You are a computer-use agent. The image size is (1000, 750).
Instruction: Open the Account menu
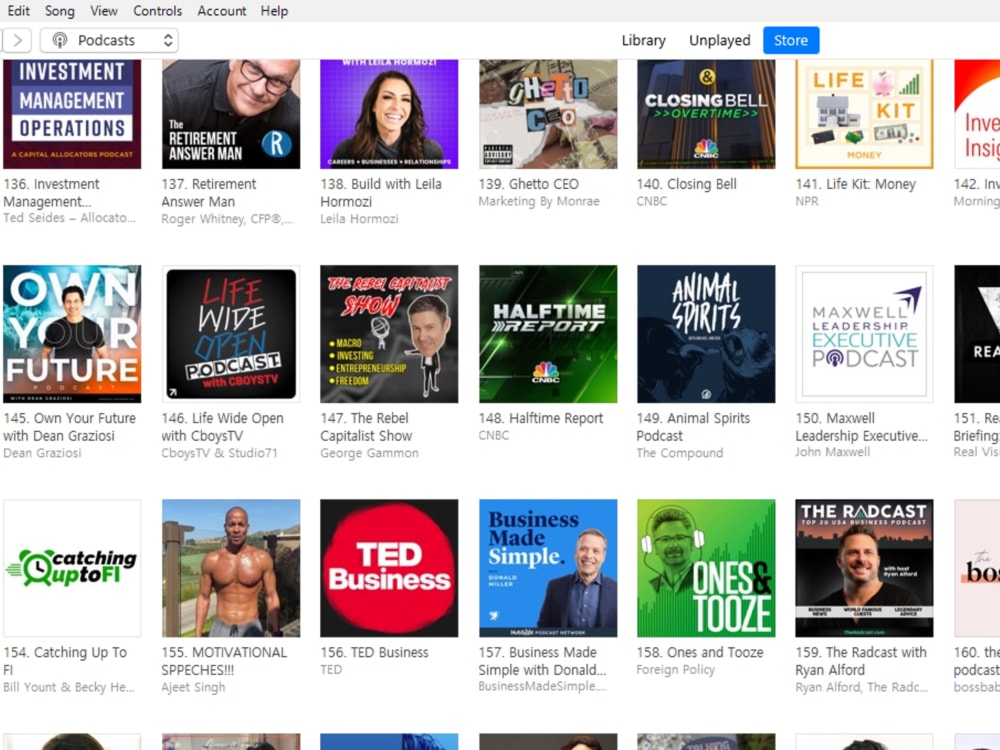pyautogui.click(x=221, y=11)
